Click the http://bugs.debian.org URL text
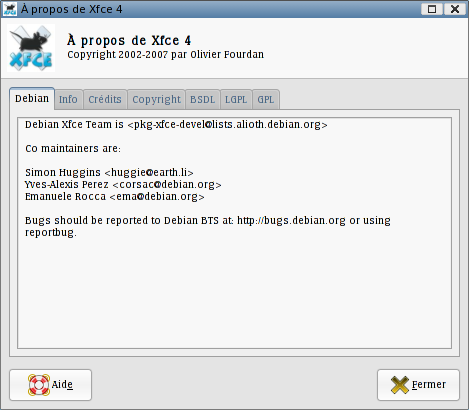Image resolution: width=469 pixels, height=410 pixels. pos(291,221)
